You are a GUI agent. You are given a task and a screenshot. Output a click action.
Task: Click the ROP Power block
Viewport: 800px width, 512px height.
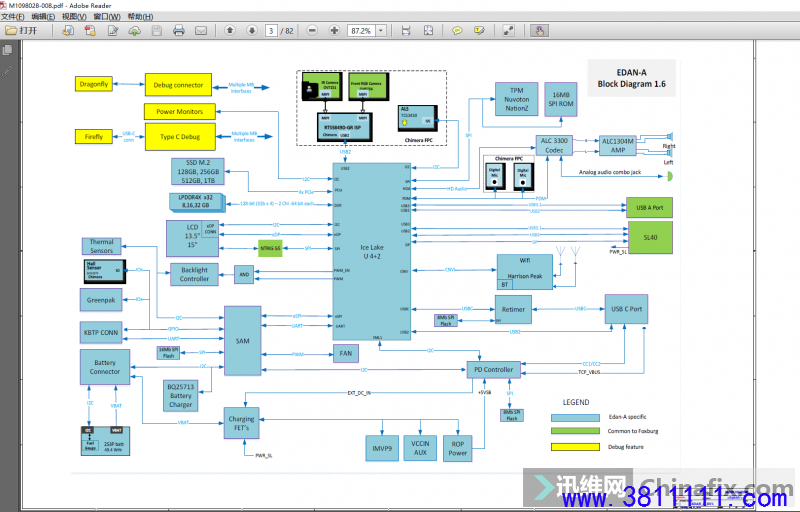[457, 449]
